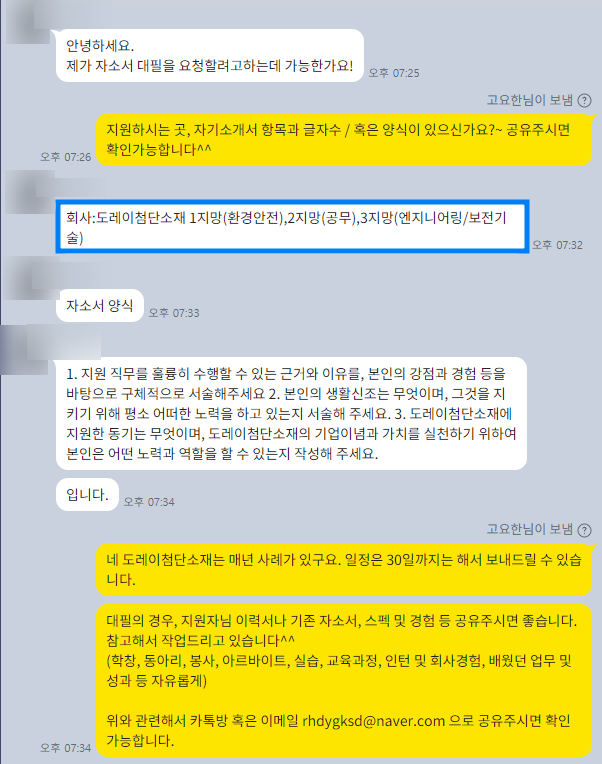Open the blurred avatar above the 회사:도레이첨단소재 message
602x764 pixels.
[27, 191]
